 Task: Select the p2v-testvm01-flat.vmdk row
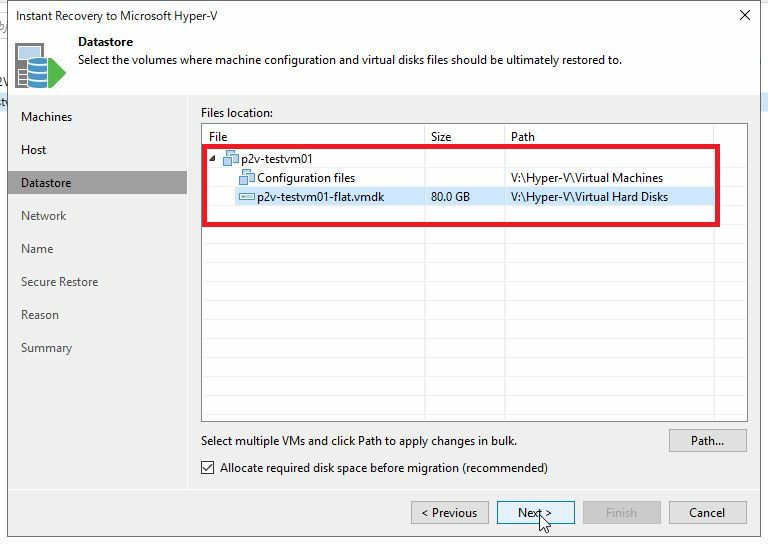pos(320,197)
